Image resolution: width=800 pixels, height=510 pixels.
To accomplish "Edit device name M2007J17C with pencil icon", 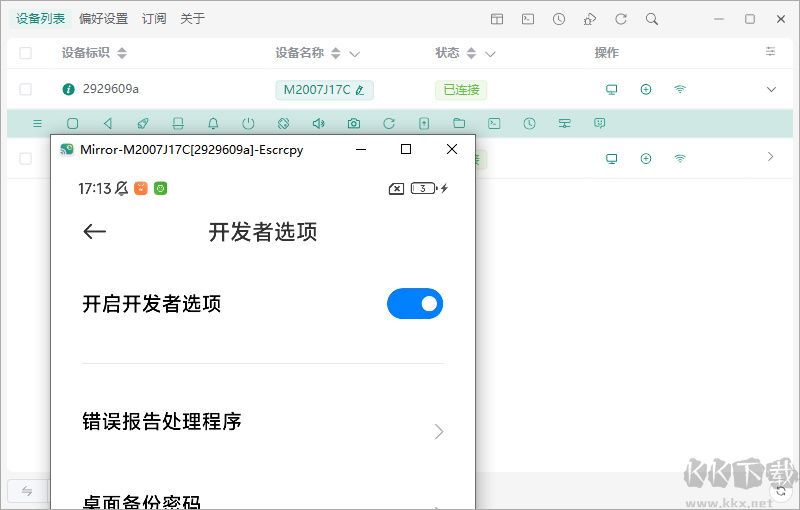I will pos(360,90).
